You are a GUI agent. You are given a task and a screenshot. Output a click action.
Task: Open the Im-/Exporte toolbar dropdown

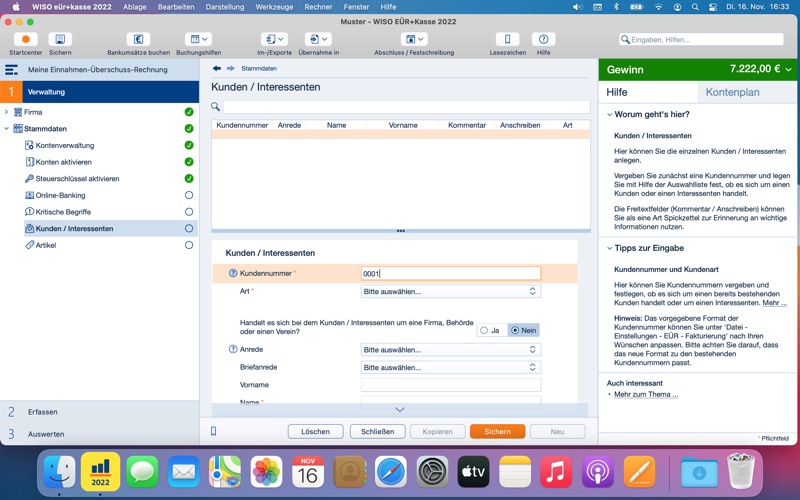274,39
